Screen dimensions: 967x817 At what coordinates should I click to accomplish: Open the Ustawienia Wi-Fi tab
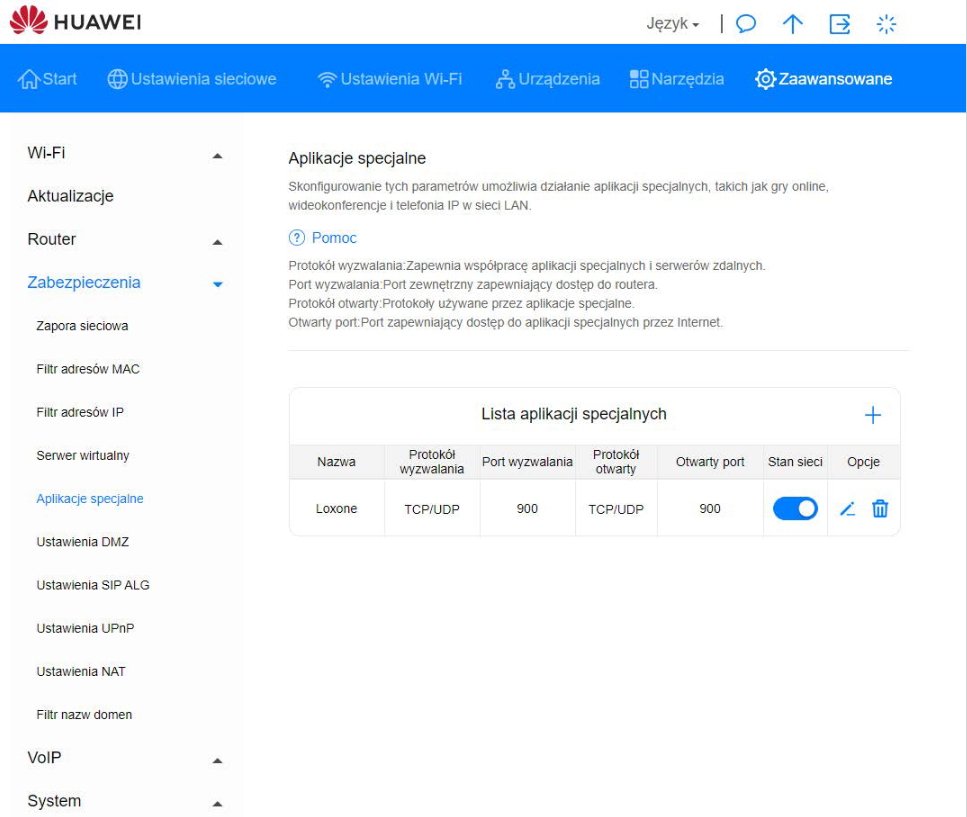[x=389, y=79]
